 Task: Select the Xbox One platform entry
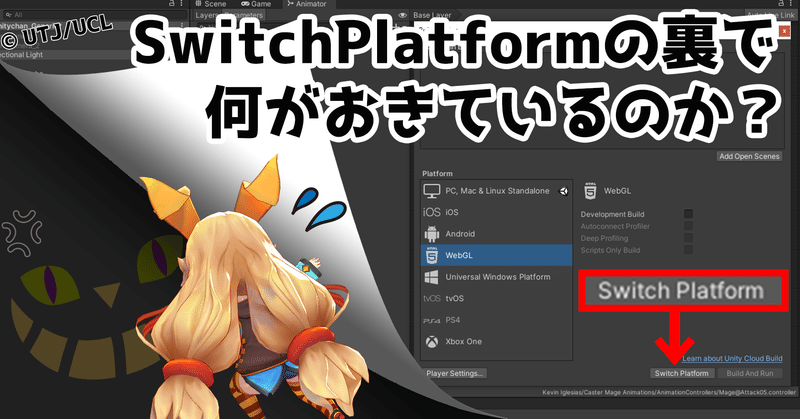[496, 341]
